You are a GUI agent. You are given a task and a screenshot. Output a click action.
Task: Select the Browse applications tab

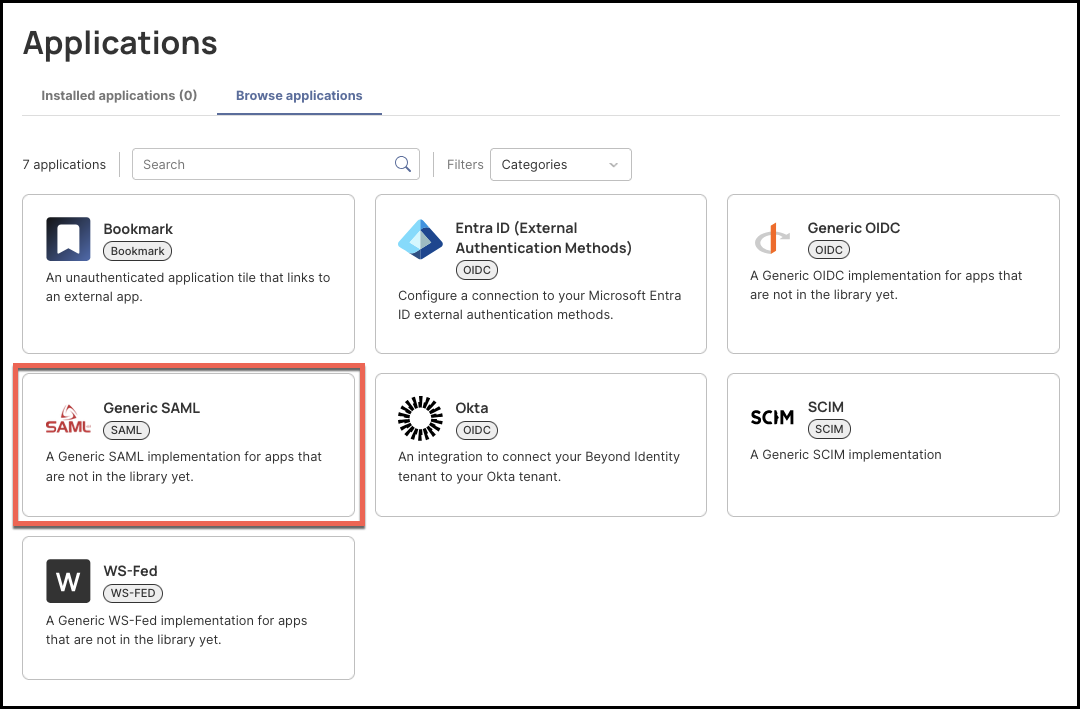[x=299, y=96]
